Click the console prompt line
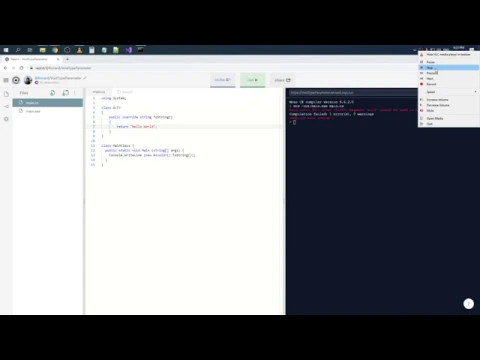This screenshot has width=480, height=360. [x=294, y=122]
